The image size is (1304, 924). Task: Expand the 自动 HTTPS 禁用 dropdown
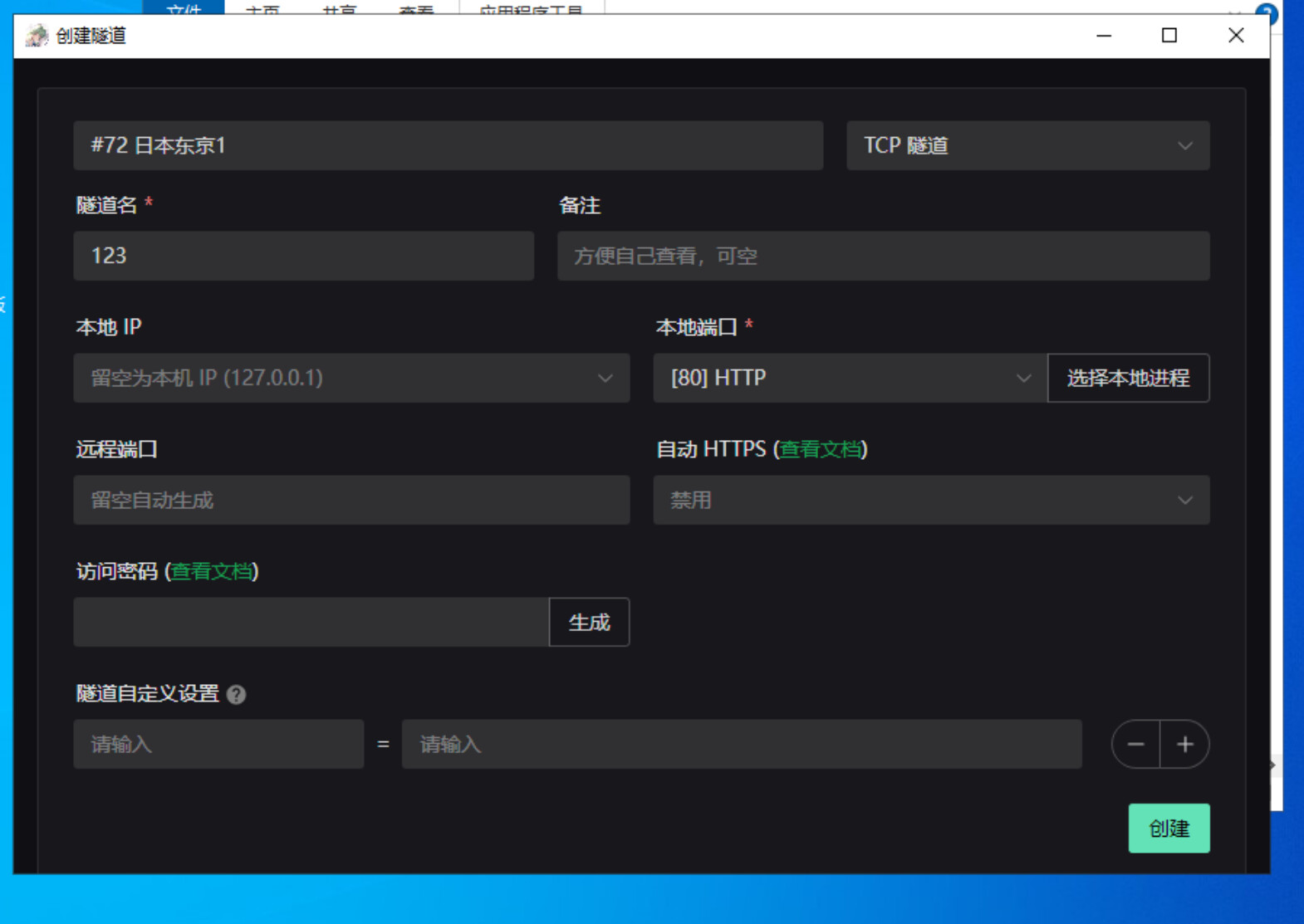pyautogui.click(x=930, y=501)
